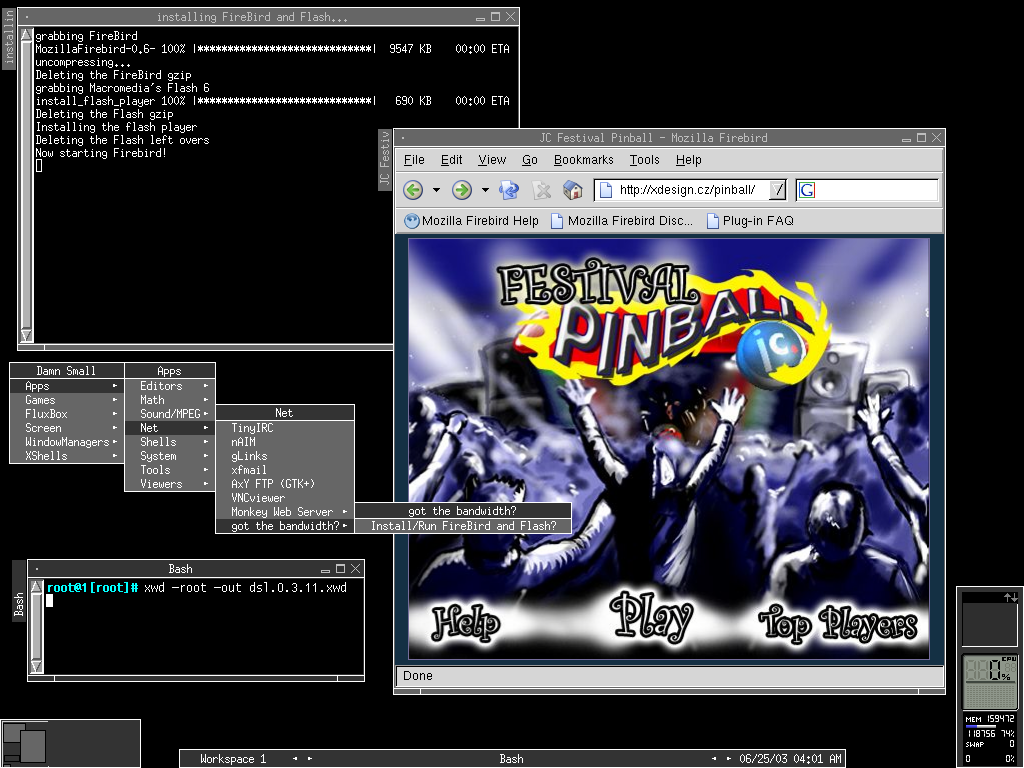Image resolution: width=1024 pixels, height=768 pixels.
Task: Open the Tools menu in Firebird
Action: (x=645, y=160)
